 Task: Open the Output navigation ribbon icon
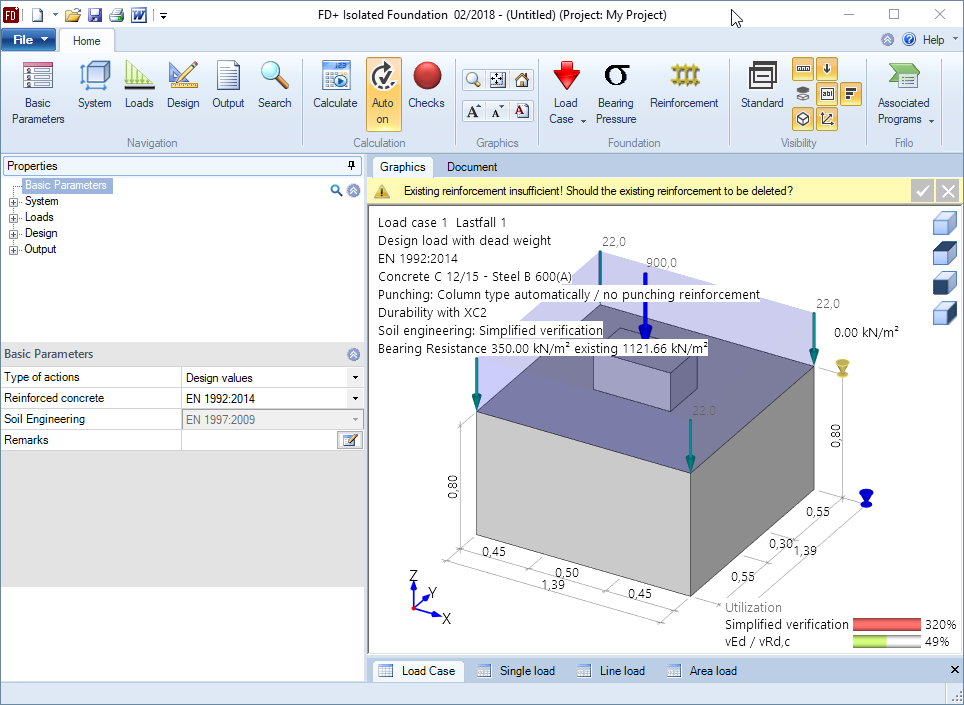228,86
